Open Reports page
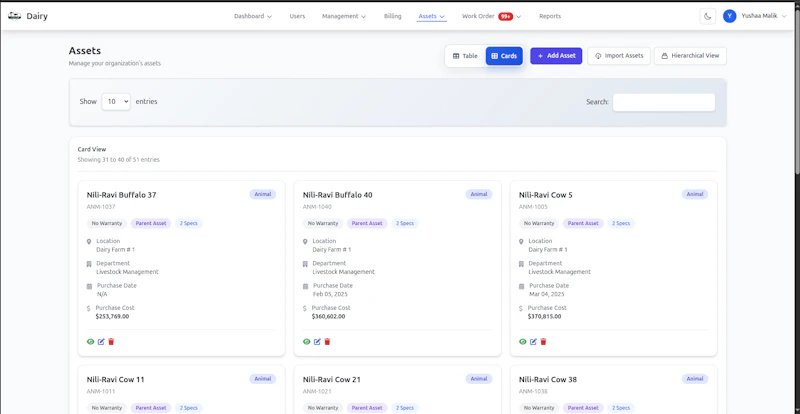This screenshot has height=414, width=800. pos(550,16)
